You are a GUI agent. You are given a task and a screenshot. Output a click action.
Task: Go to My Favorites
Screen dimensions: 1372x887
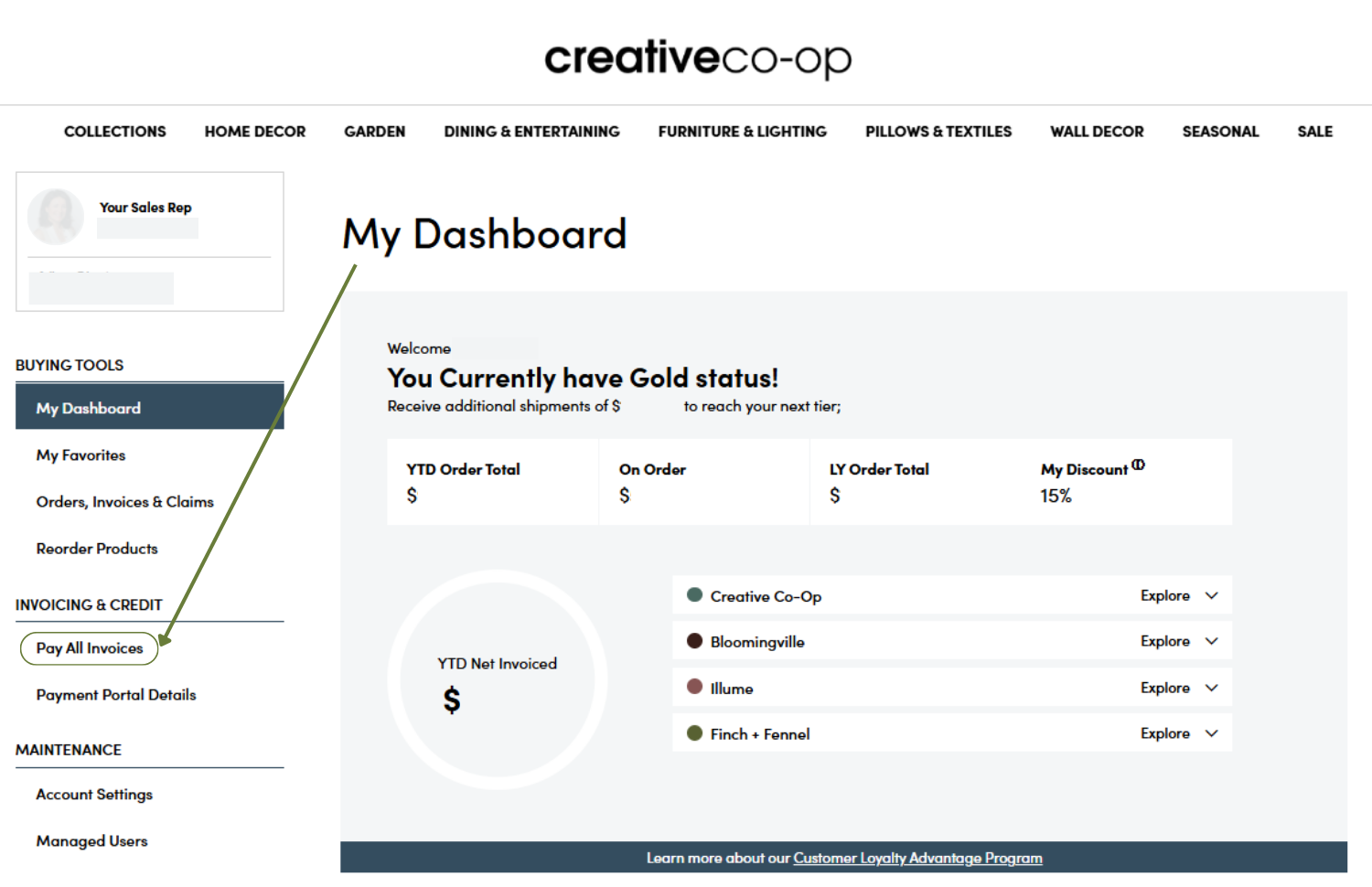[x=80, y=455]
